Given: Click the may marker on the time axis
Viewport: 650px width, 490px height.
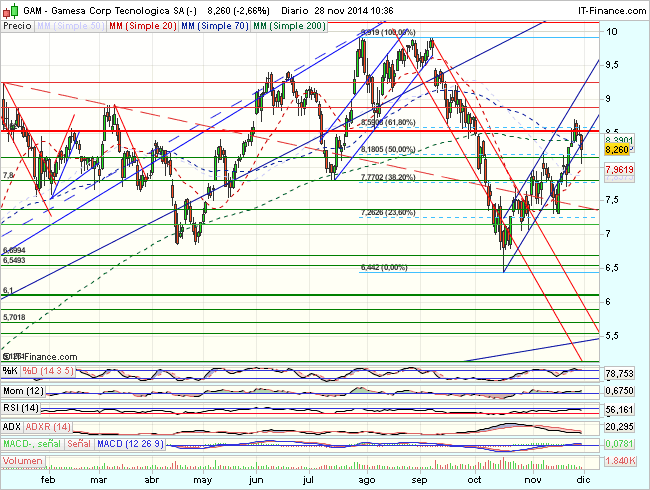Looking at the screenshot, I should point(203,480).
